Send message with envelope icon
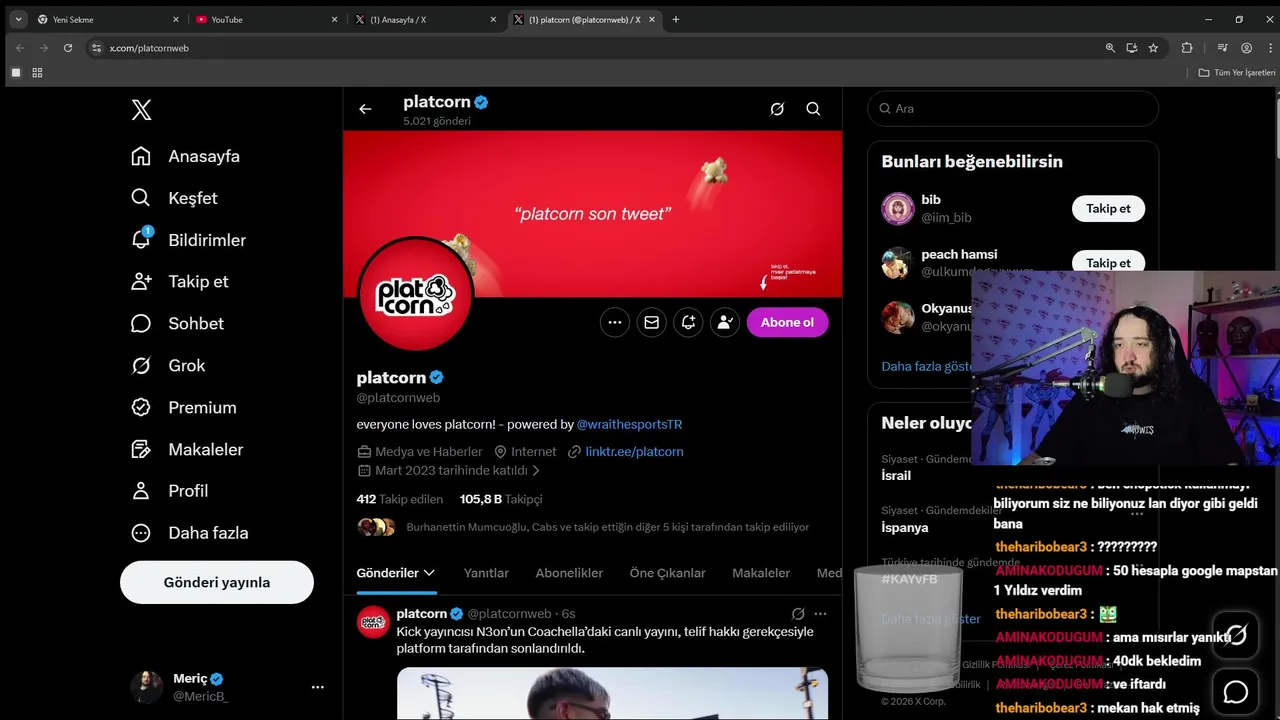Viewport: 1280px width, 720px height. pyautogui.click(x=652, y=322)
